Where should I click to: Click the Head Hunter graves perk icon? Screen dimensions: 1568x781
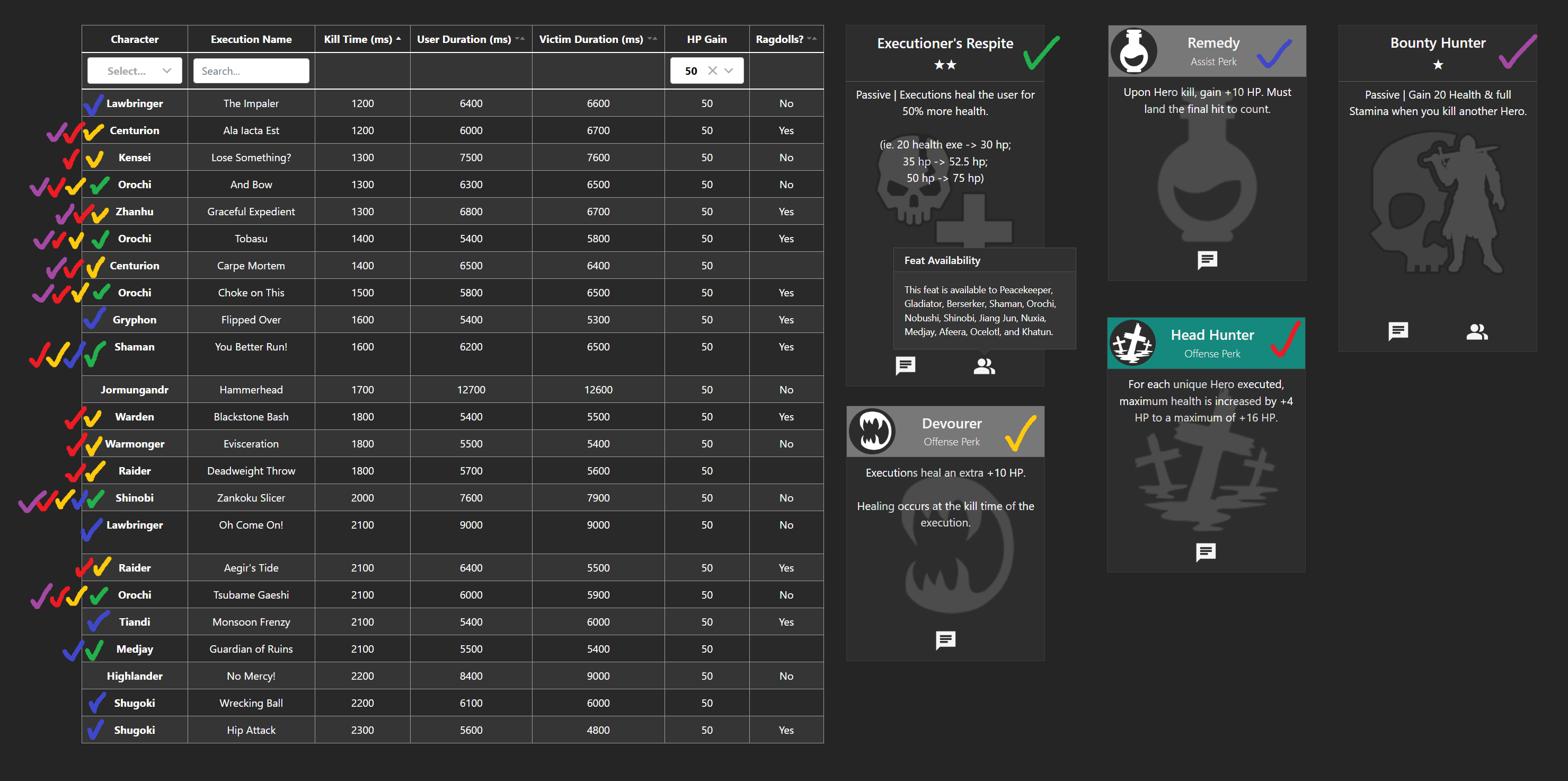1132,343
